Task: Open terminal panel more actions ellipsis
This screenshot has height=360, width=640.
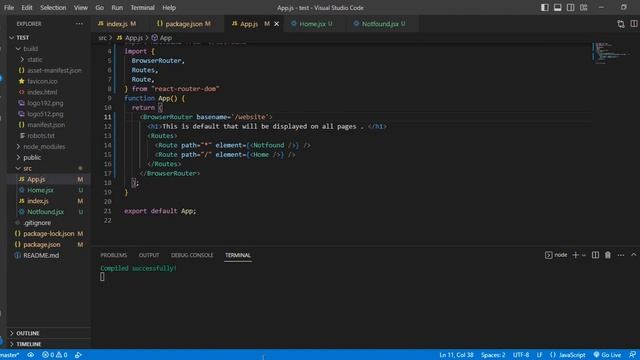Action: click(x=621, y=255)
